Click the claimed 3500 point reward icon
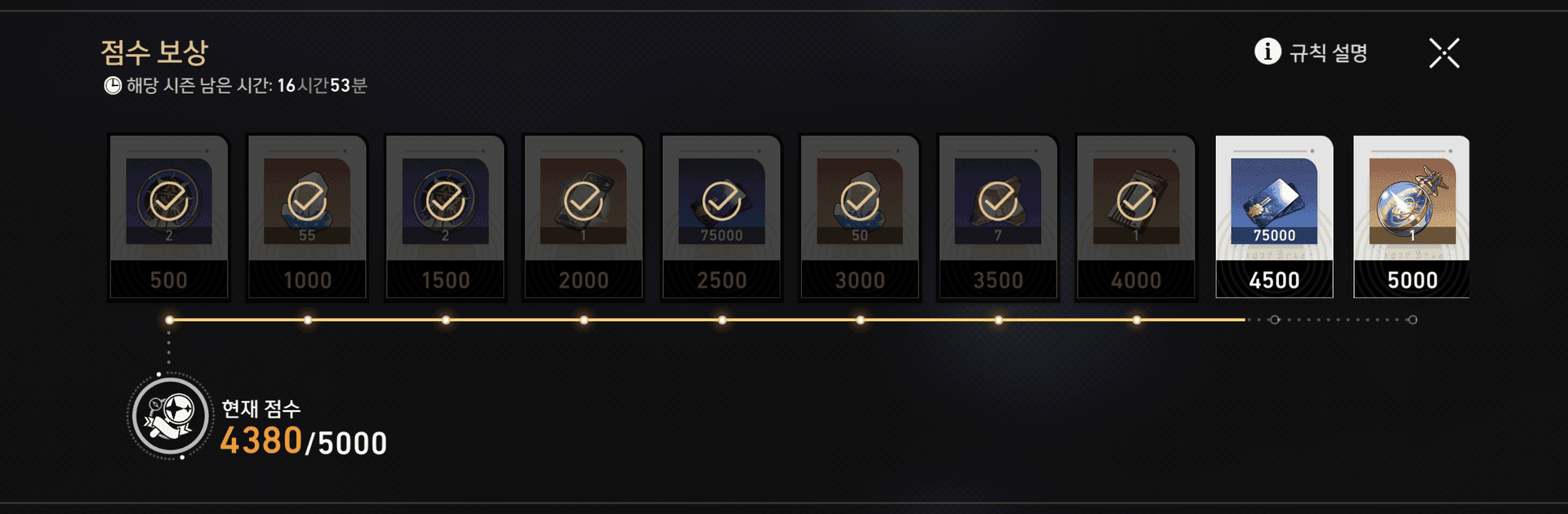The height and width of the screenshot is (514, 1568). pos(998,201)
